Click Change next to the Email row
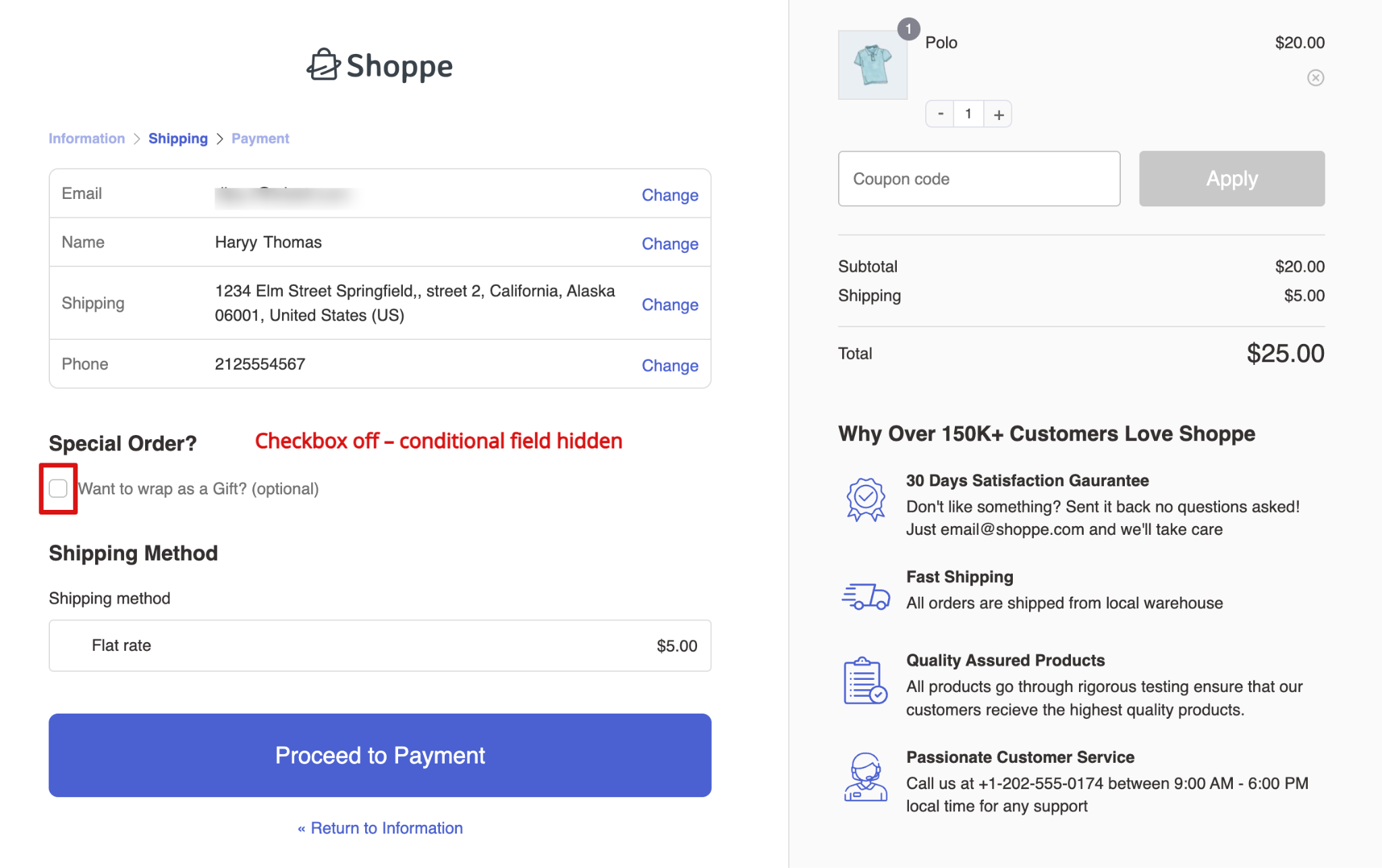 (669, 195)
